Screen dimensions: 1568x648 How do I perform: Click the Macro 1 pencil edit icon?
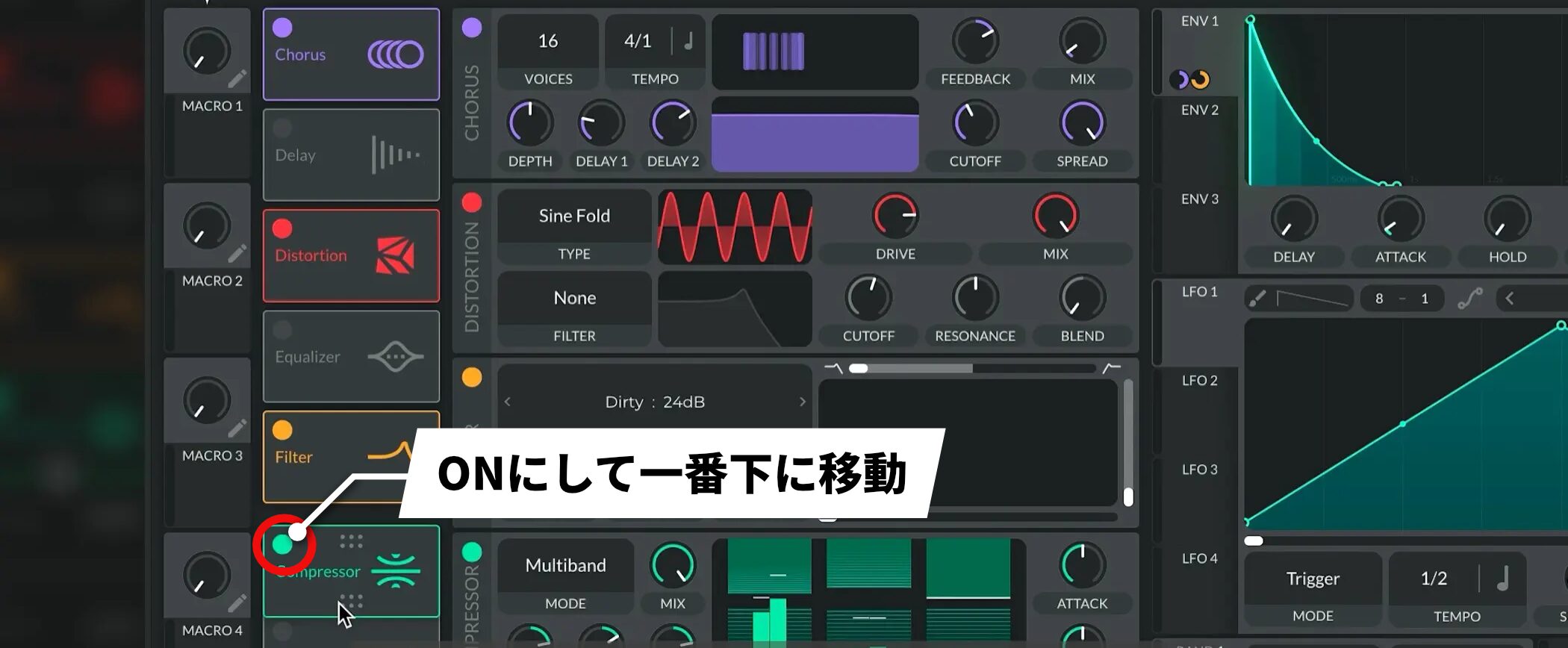(237, 79)
